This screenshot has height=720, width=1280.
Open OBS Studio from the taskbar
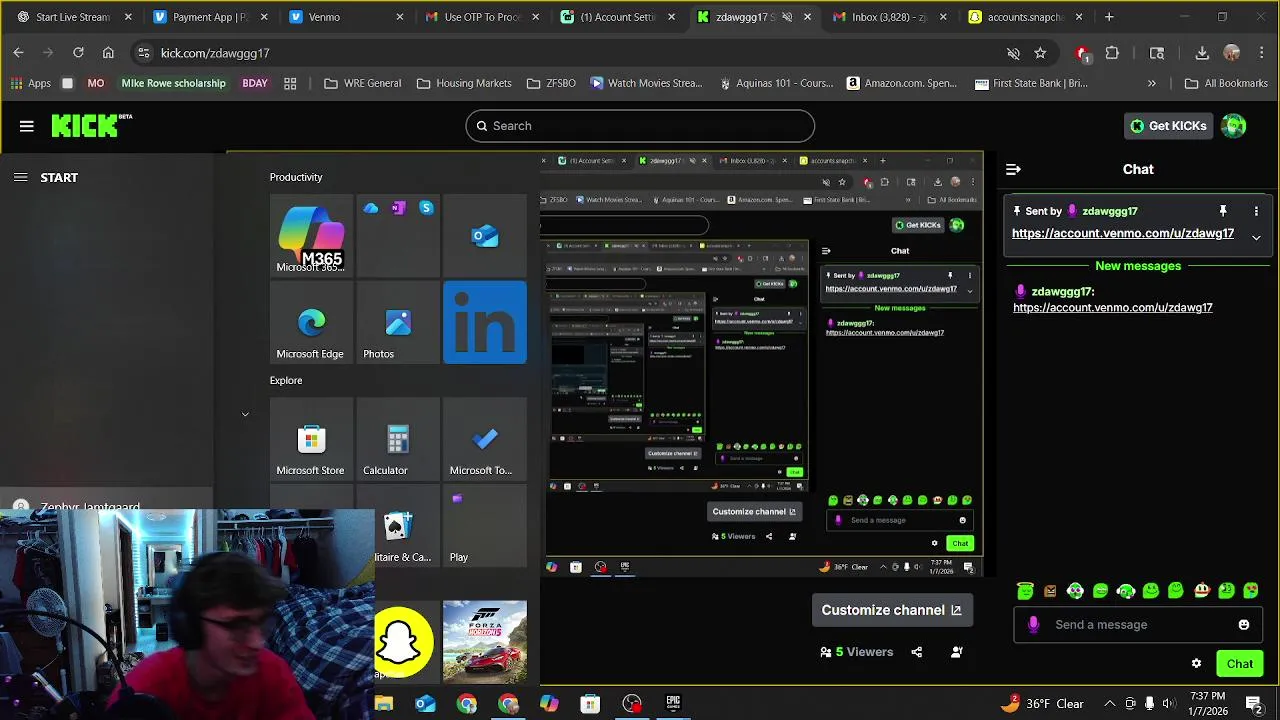click(632, 704)
